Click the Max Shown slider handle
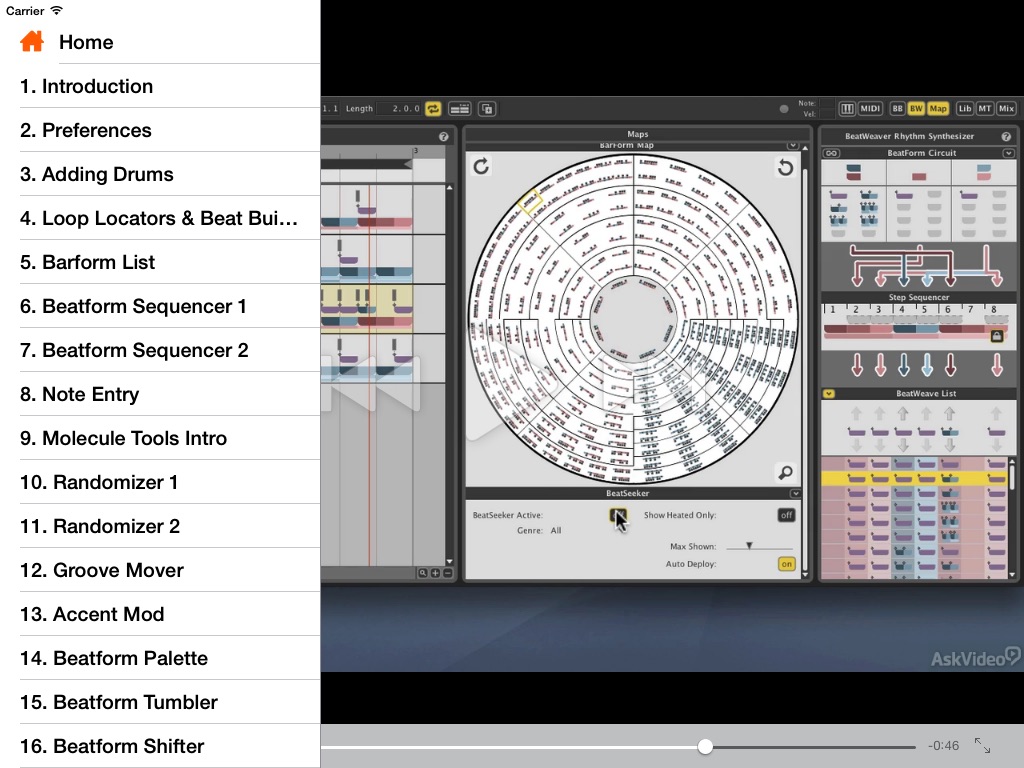 (749, 546)
